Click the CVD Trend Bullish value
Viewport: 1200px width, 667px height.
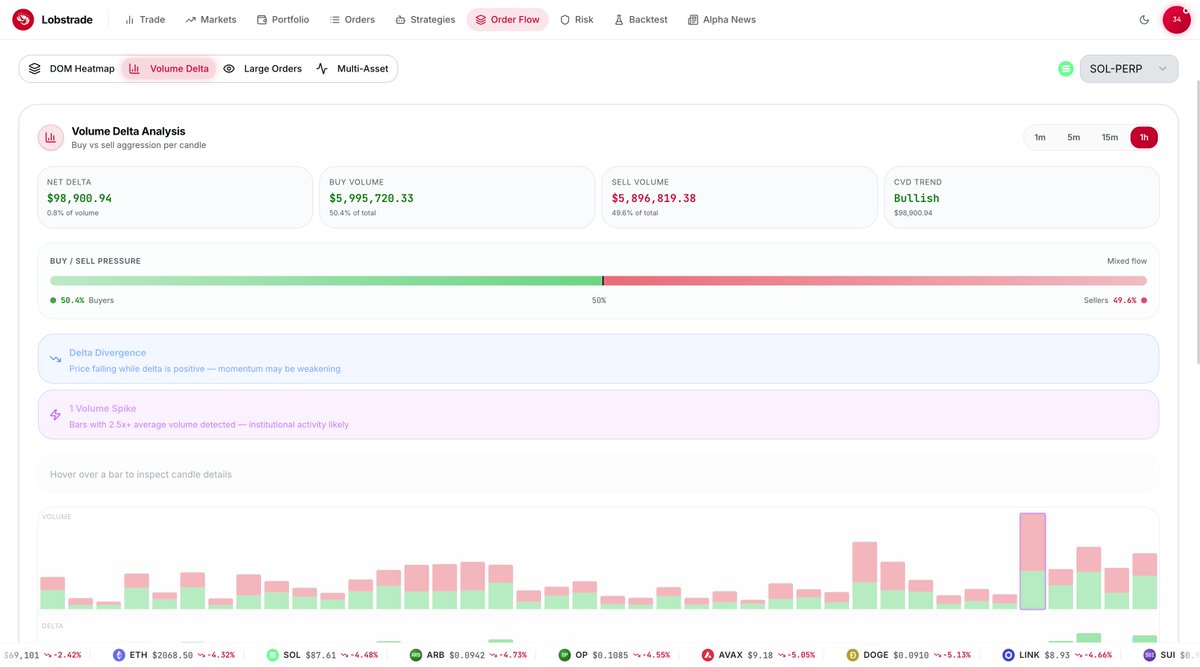tap(916, 198)
